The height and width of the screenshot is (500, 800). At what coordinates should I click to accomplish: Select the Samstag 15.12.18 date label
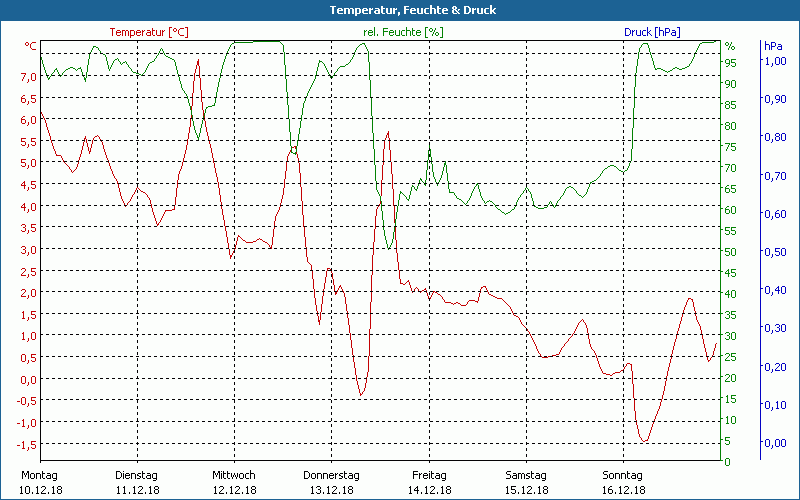(x=525, y=482)
